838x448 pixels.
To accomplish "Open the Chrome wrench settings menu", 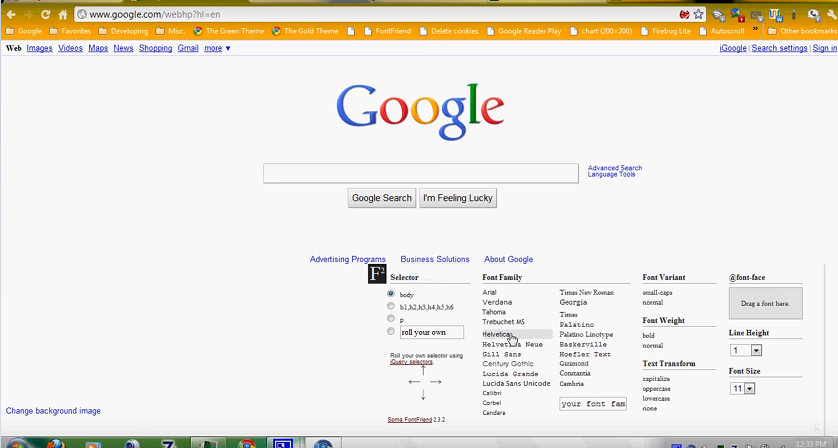I will click(832, 14).
